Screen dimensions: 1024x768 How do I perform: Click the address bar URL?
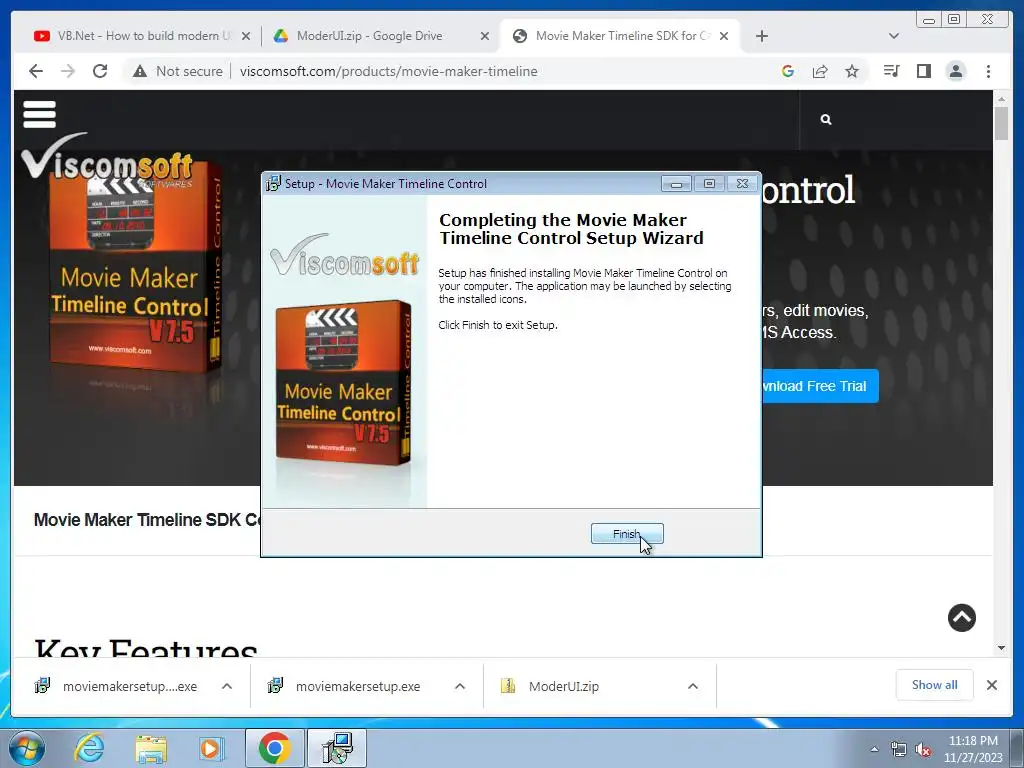click(389, 71)
